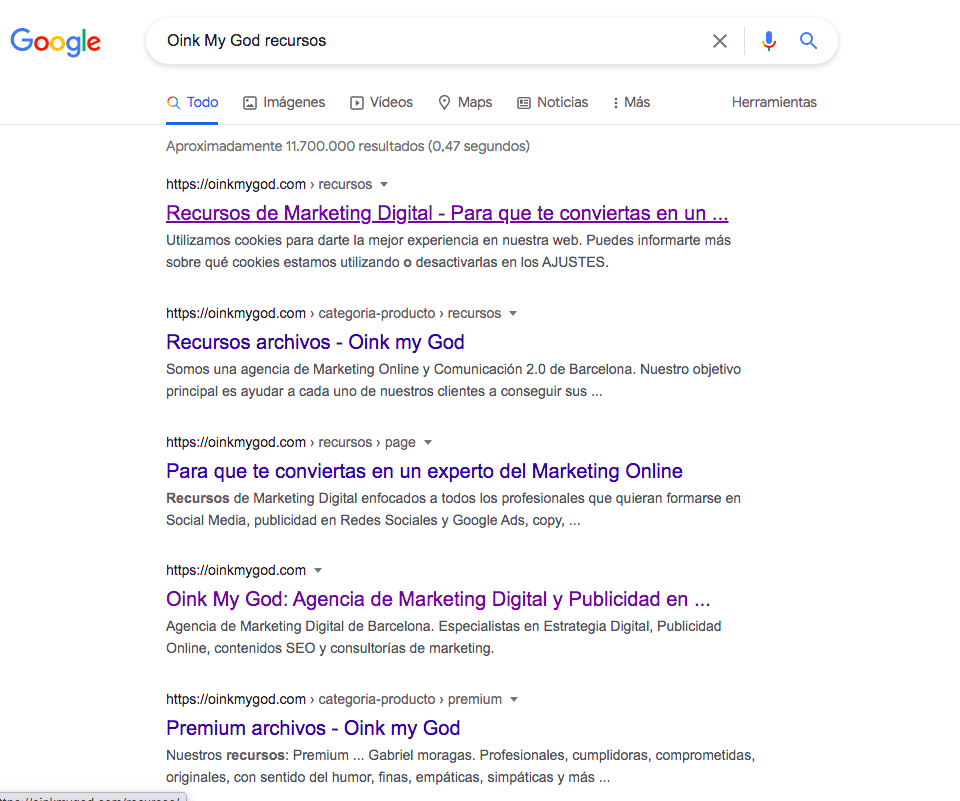Expand arrow next to recursos › page URL

[x=428, y=443]
